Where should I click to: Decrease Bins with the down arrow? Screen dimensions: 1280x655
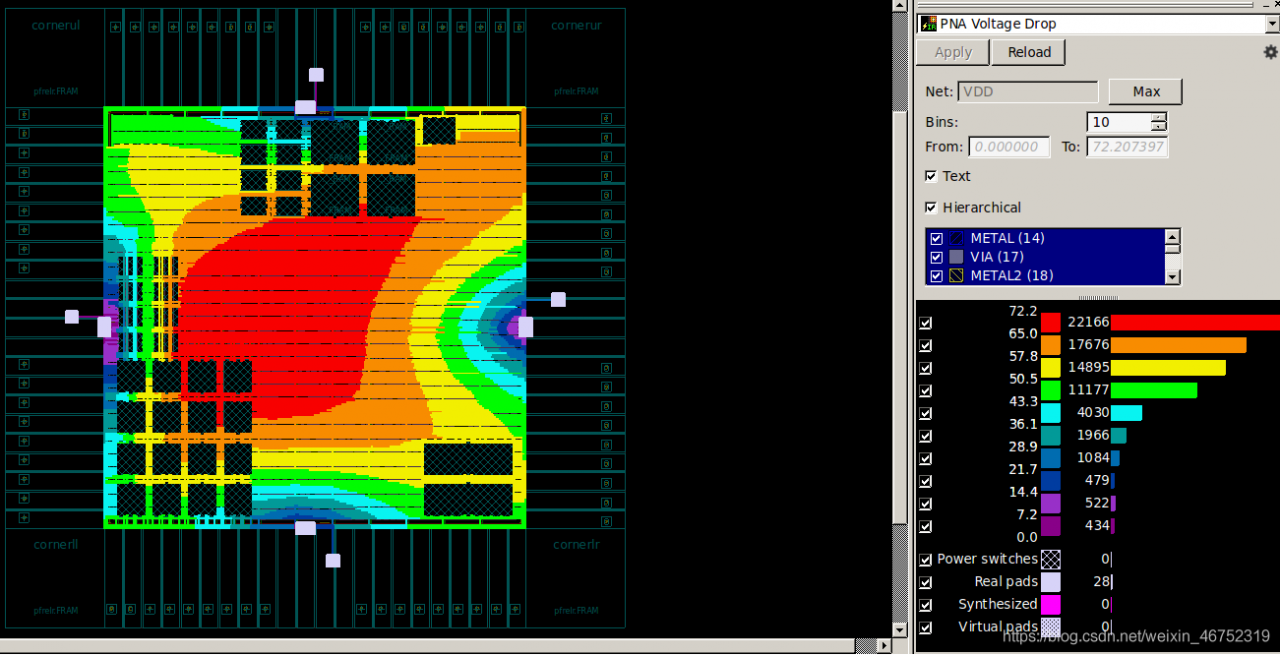(1158, 127)
